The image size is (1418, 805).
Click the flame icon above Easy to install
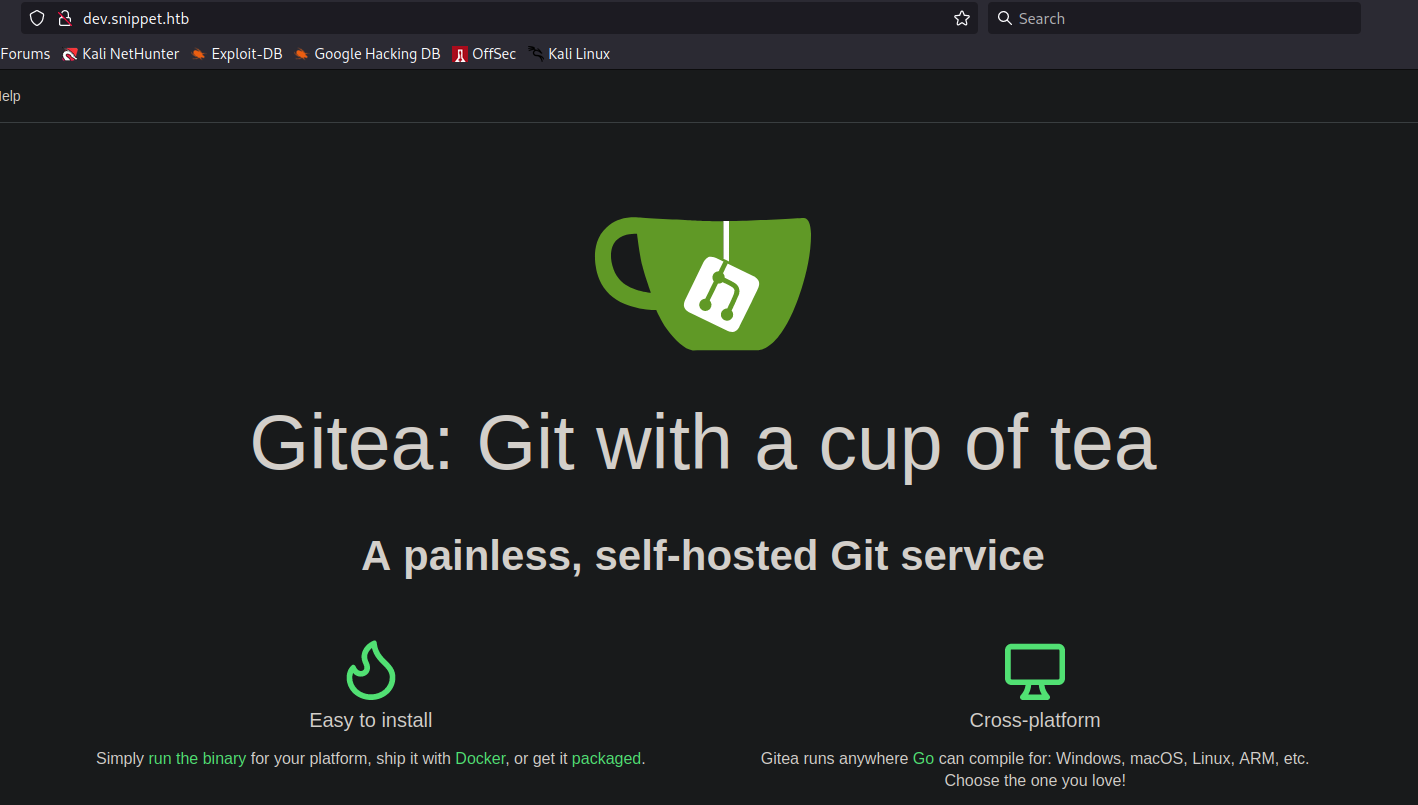(371, 670)
